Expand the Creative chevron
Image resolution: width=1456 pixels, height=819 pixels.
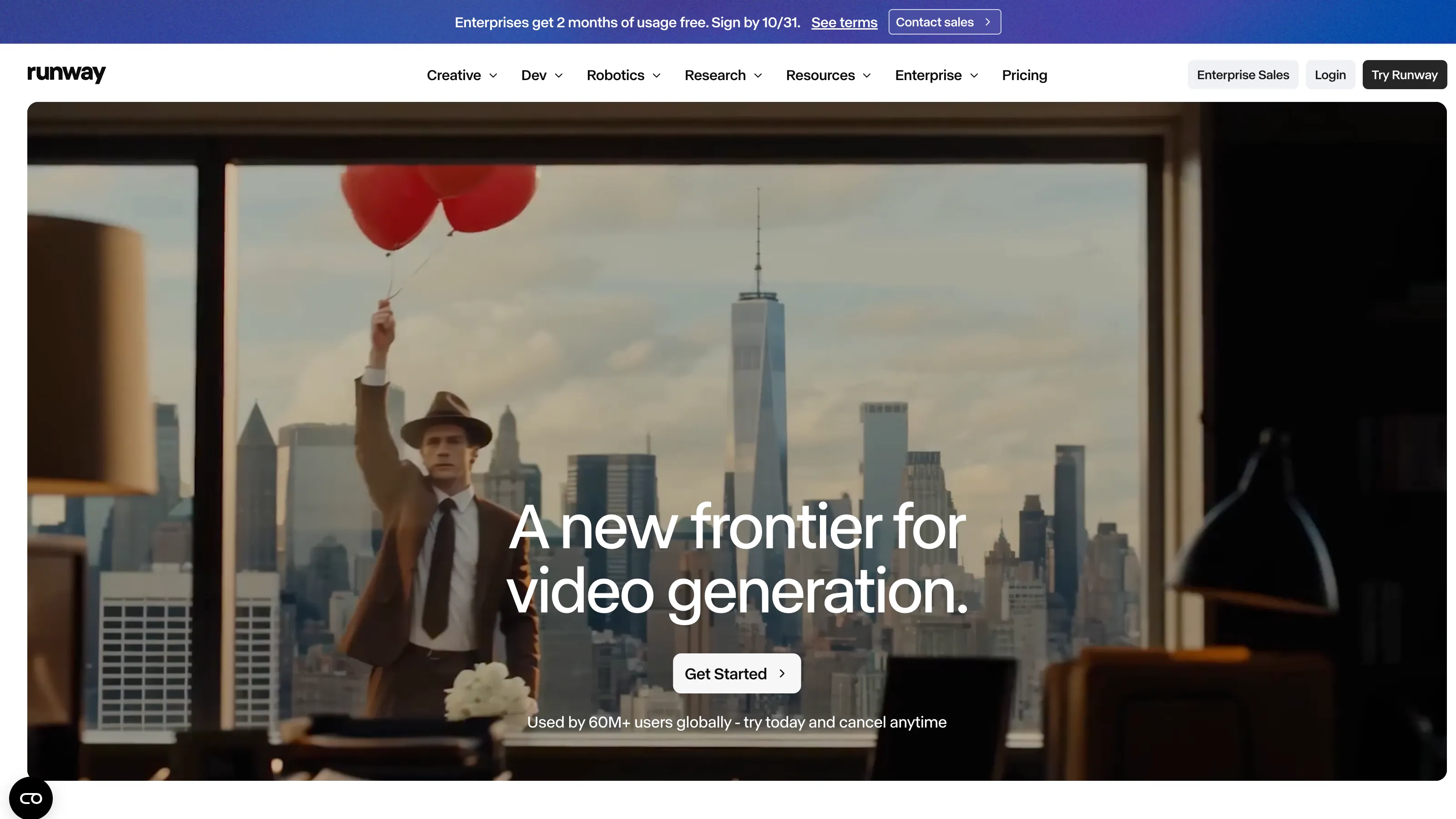tap(493, 75)
